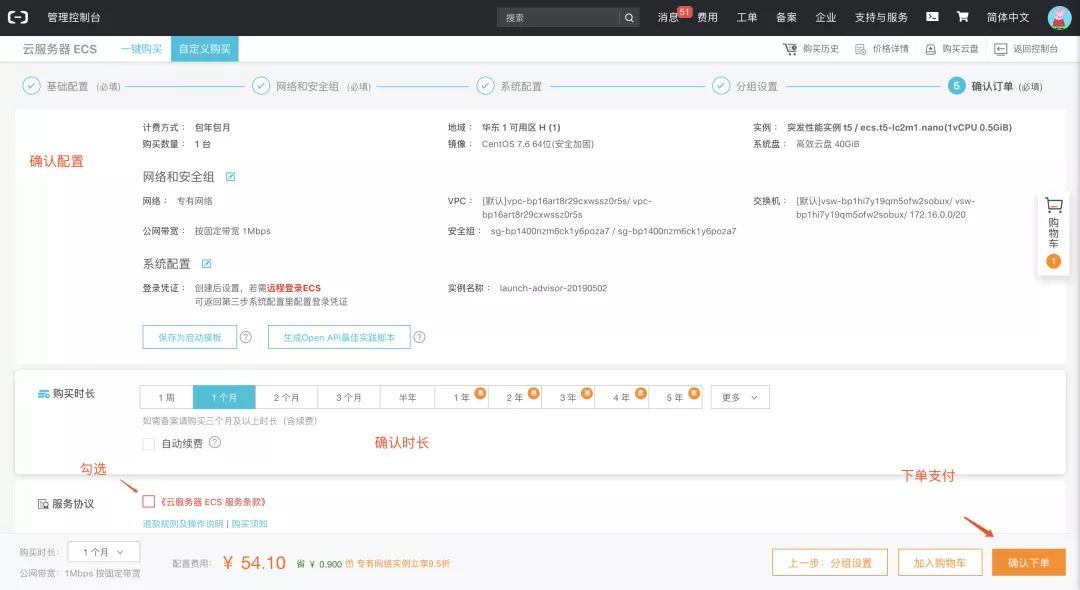Select 4年 purchase duration
1080x590 pixels.
[x=622, y=397]
